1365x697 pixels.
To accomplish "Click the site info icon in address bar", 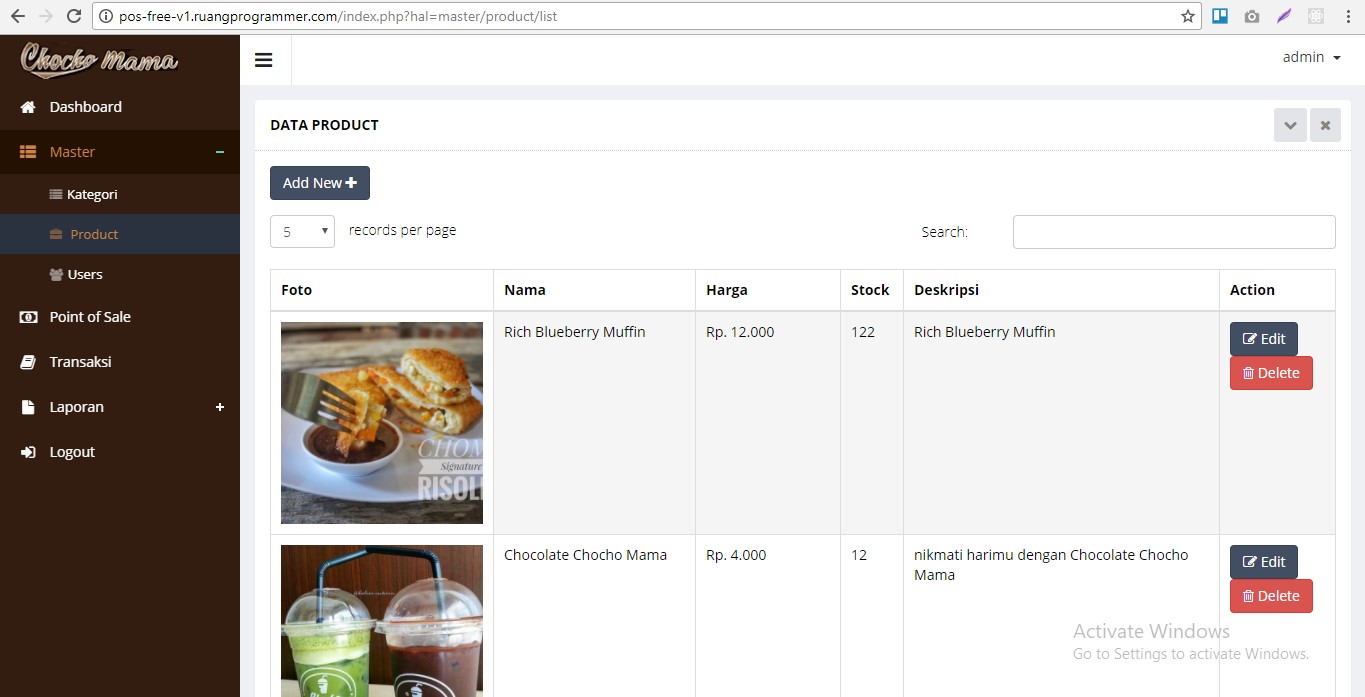I will tap(106, 16).
